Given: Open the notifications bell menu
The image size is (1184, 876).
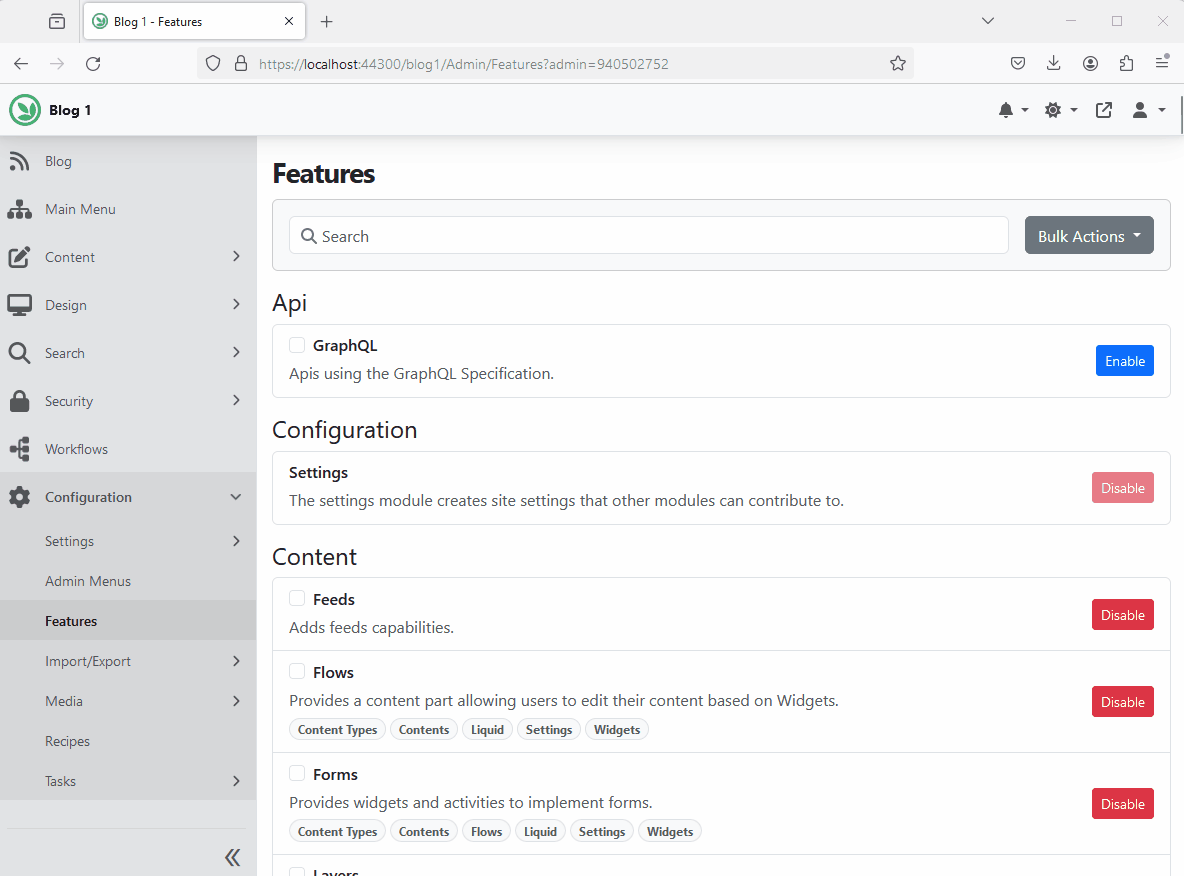Looking at the screenshot, I should [1013, 110].
